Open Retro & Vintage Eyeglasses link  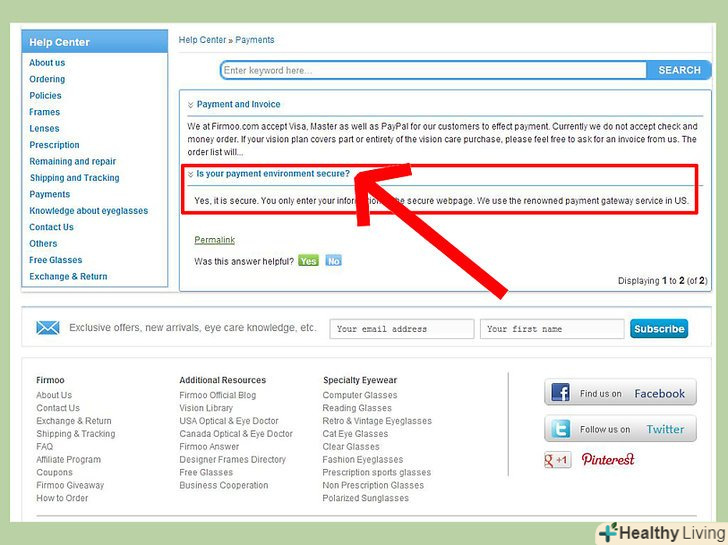tap(377, 421)
